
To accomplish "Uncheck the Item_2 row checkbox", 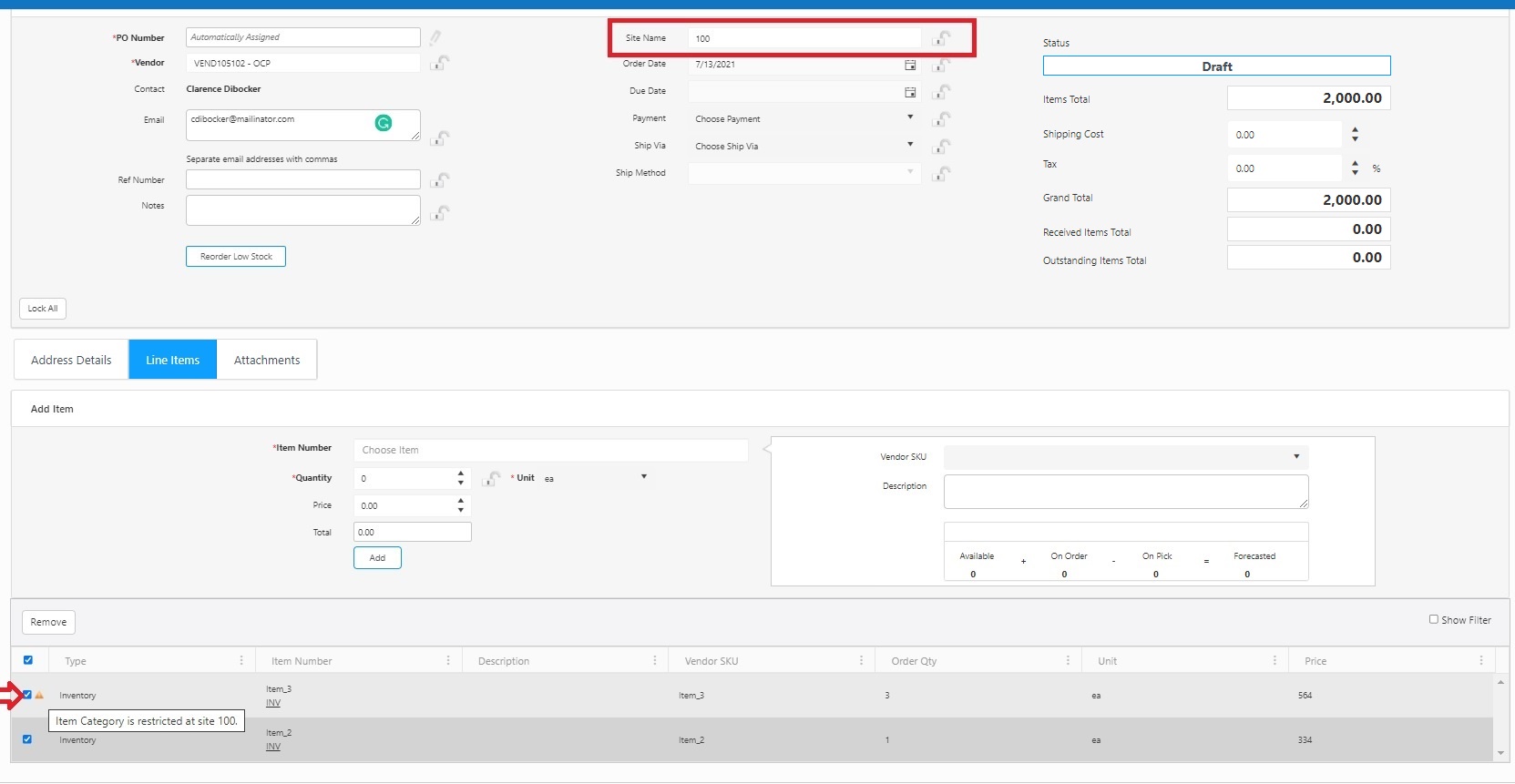I will click(x=27, y=739).
